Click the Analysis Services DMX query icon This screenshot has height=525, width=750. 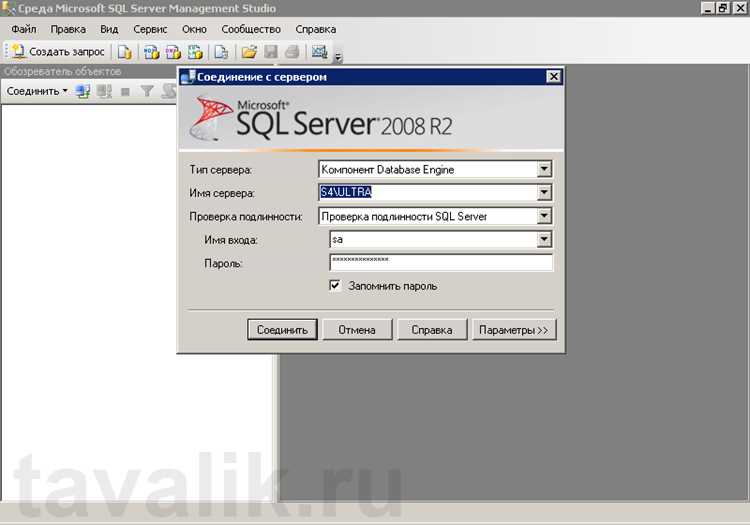pos(173,52)
